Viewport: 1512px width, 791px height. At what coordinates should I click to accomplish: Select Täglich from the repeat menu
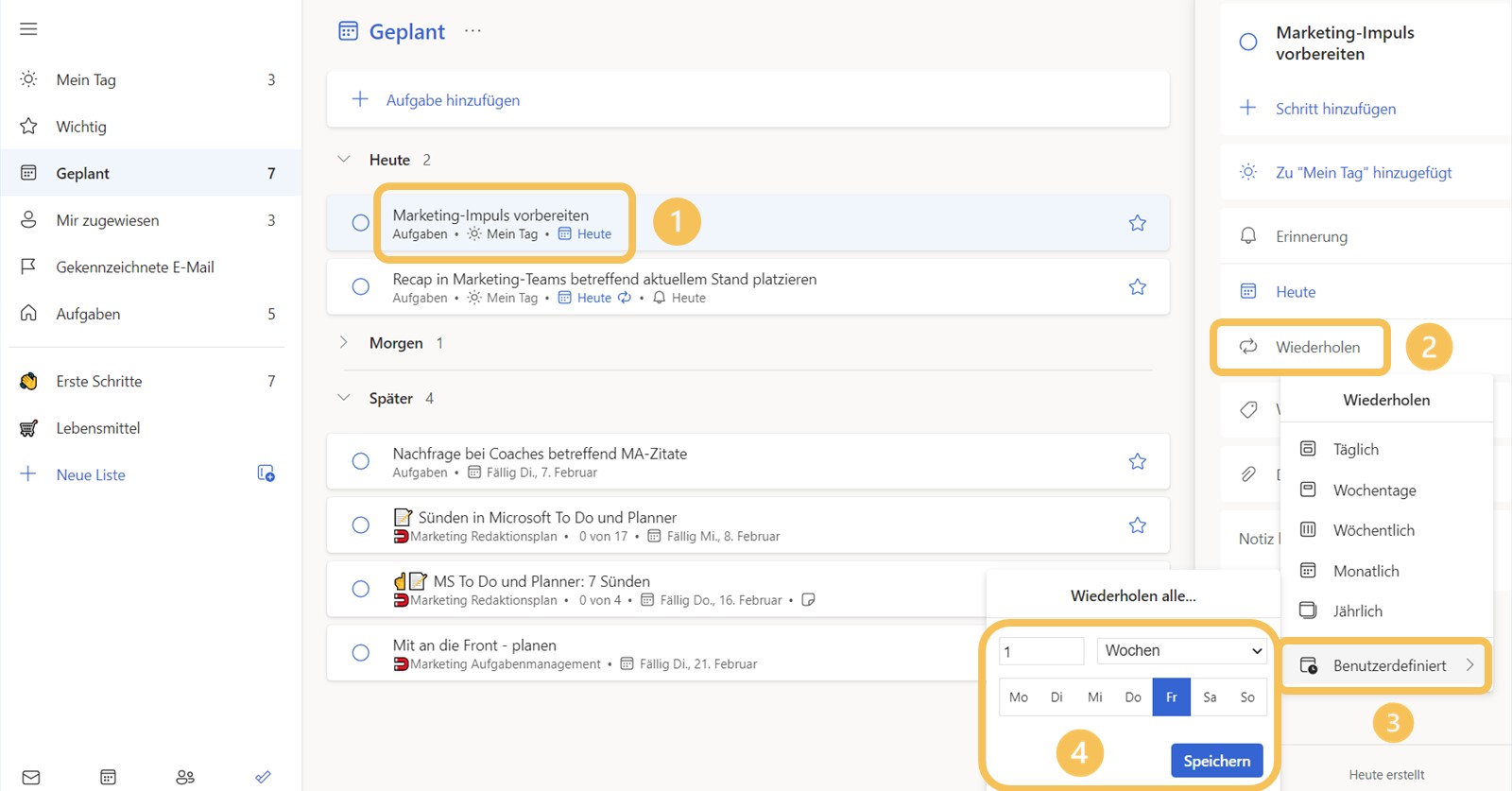[1355, 450]
